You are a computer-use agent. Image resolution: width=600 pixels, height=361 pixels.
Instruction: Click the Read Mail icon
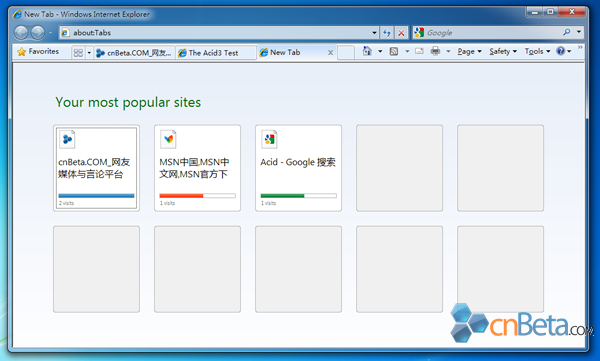(419, 51)
